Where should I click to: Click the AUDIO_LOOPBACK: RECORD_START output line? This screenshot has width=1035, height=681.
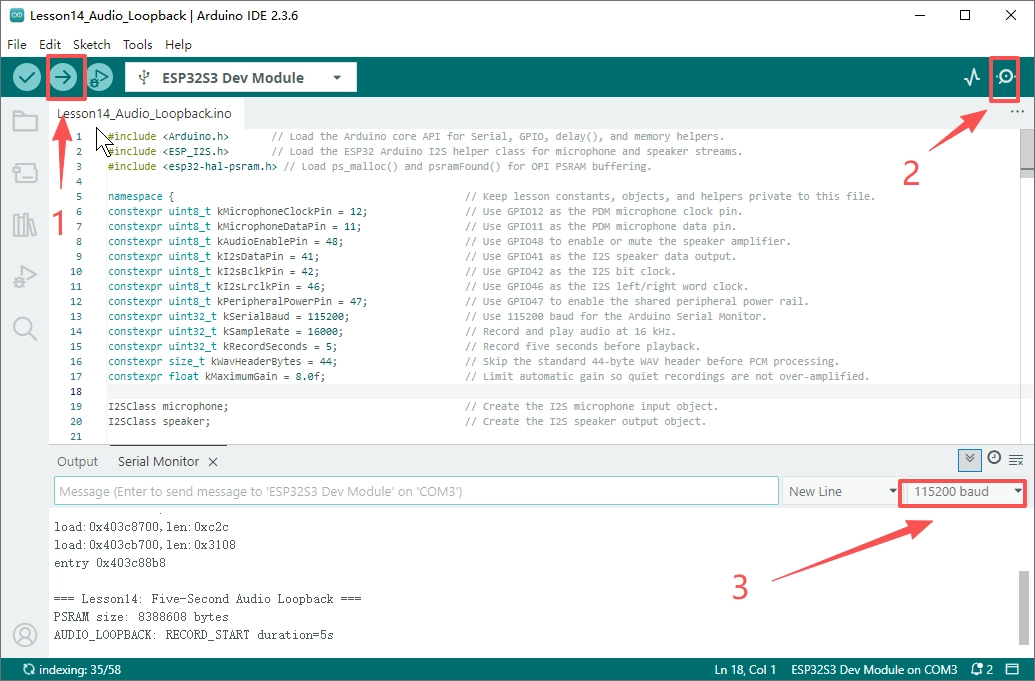tap(193, 635)
